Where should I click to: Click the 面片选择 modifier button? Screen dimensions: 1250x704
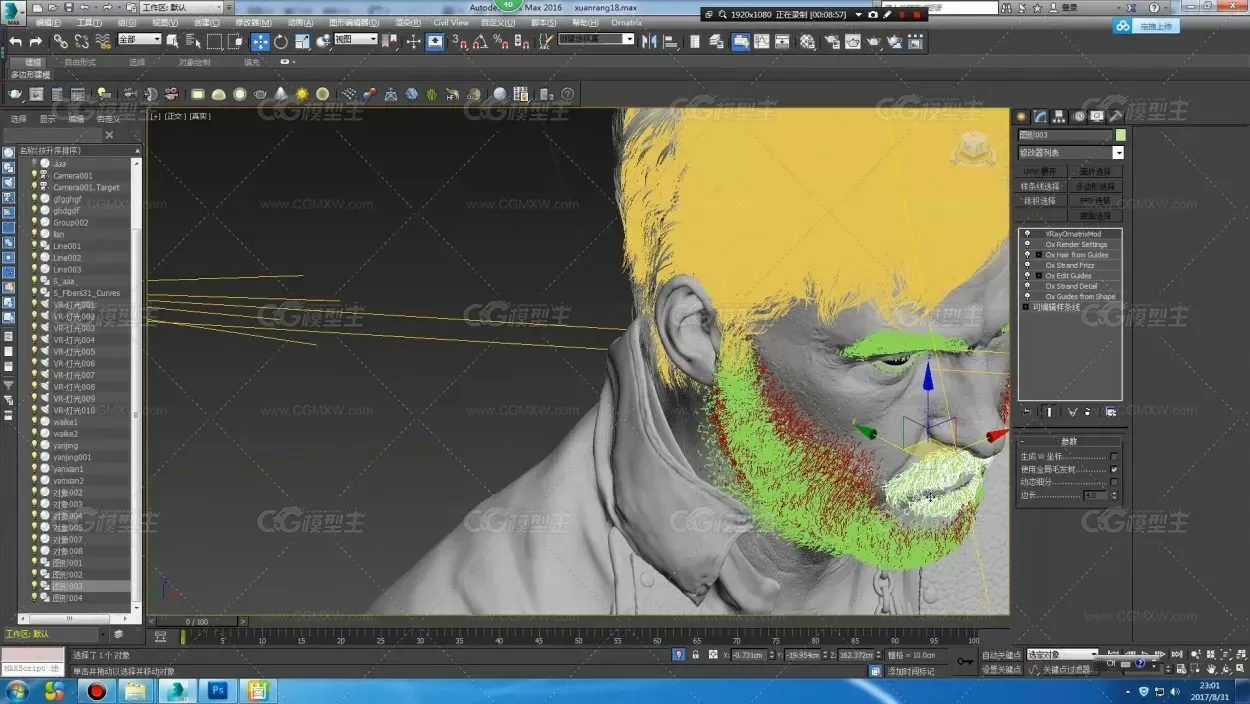click(1095, 171)
